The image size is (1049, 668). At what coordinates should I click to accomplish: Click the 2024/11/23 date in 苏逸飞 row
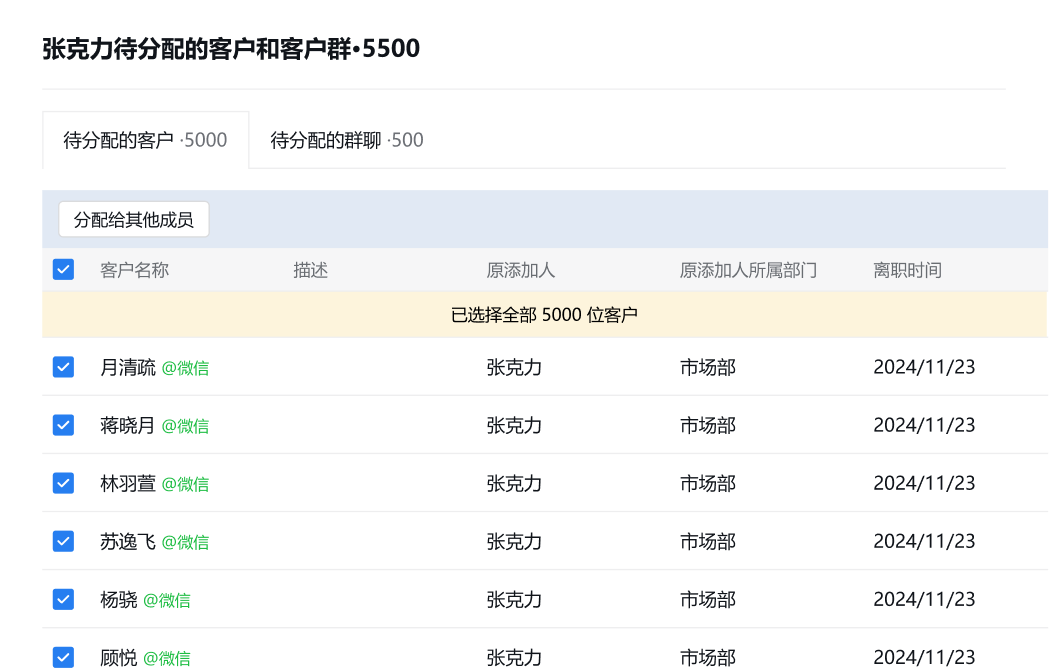pos(923,541)
